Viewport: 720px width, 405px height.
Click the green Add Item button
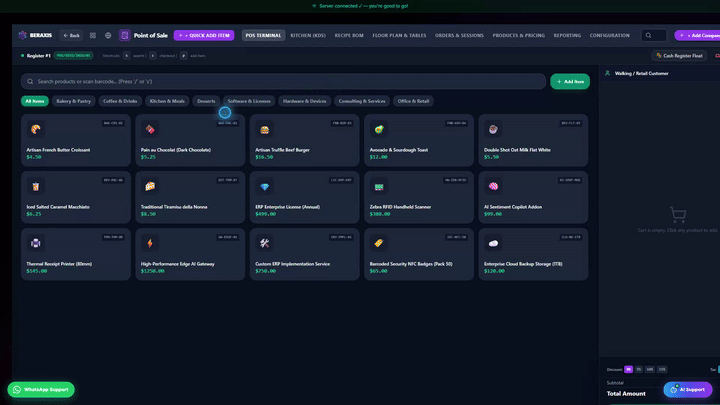(570, 81)
